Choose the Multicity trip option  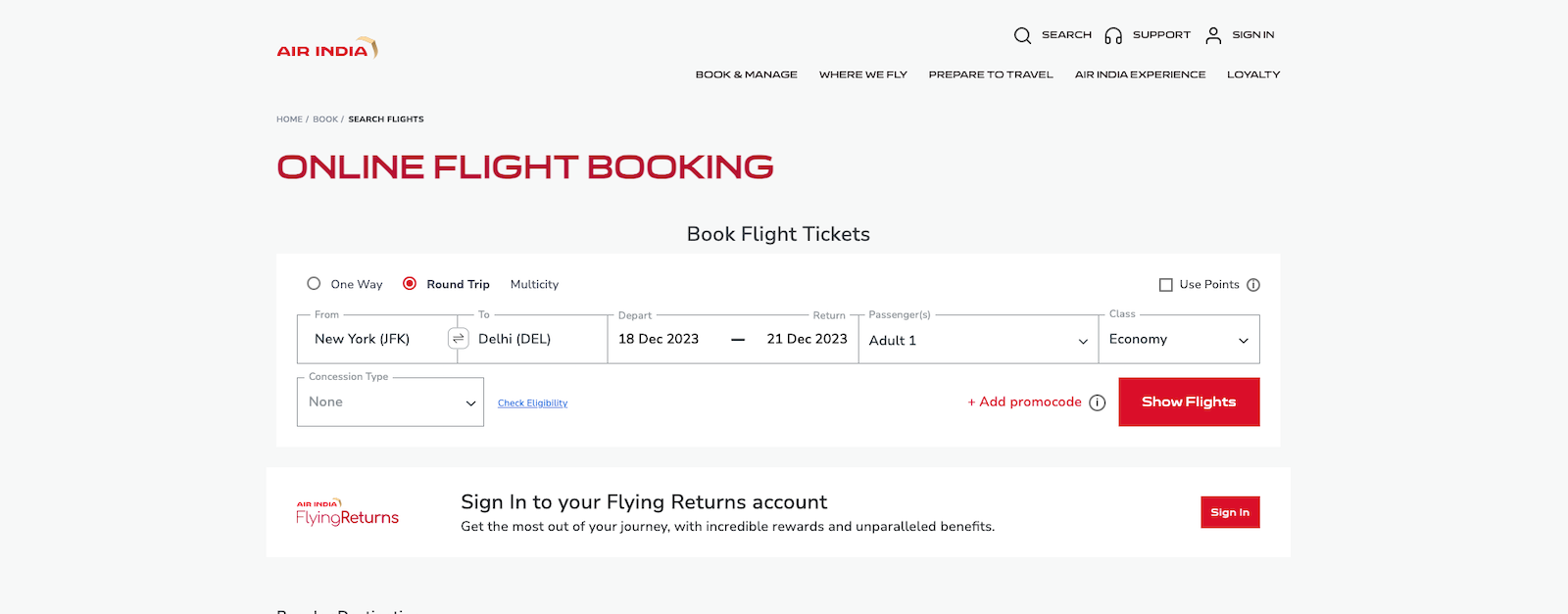click(x=534, y=284)
